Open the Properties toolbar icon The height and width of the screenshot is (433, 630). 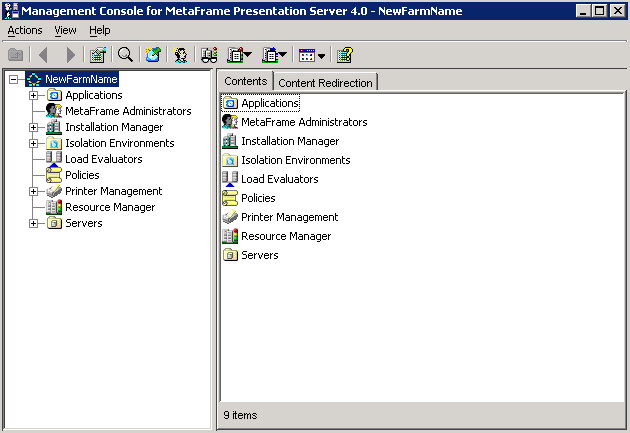(98, 55)
